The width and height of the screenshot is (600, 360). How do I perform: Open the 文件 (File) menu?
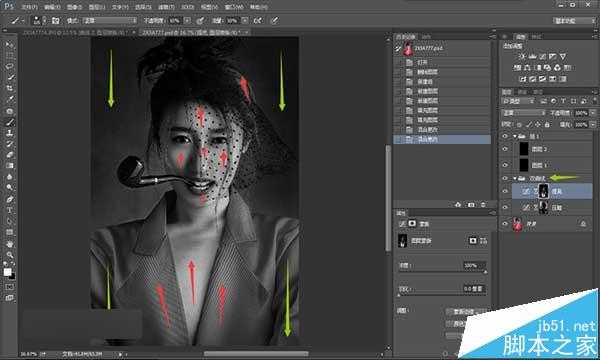click(29, 7)
